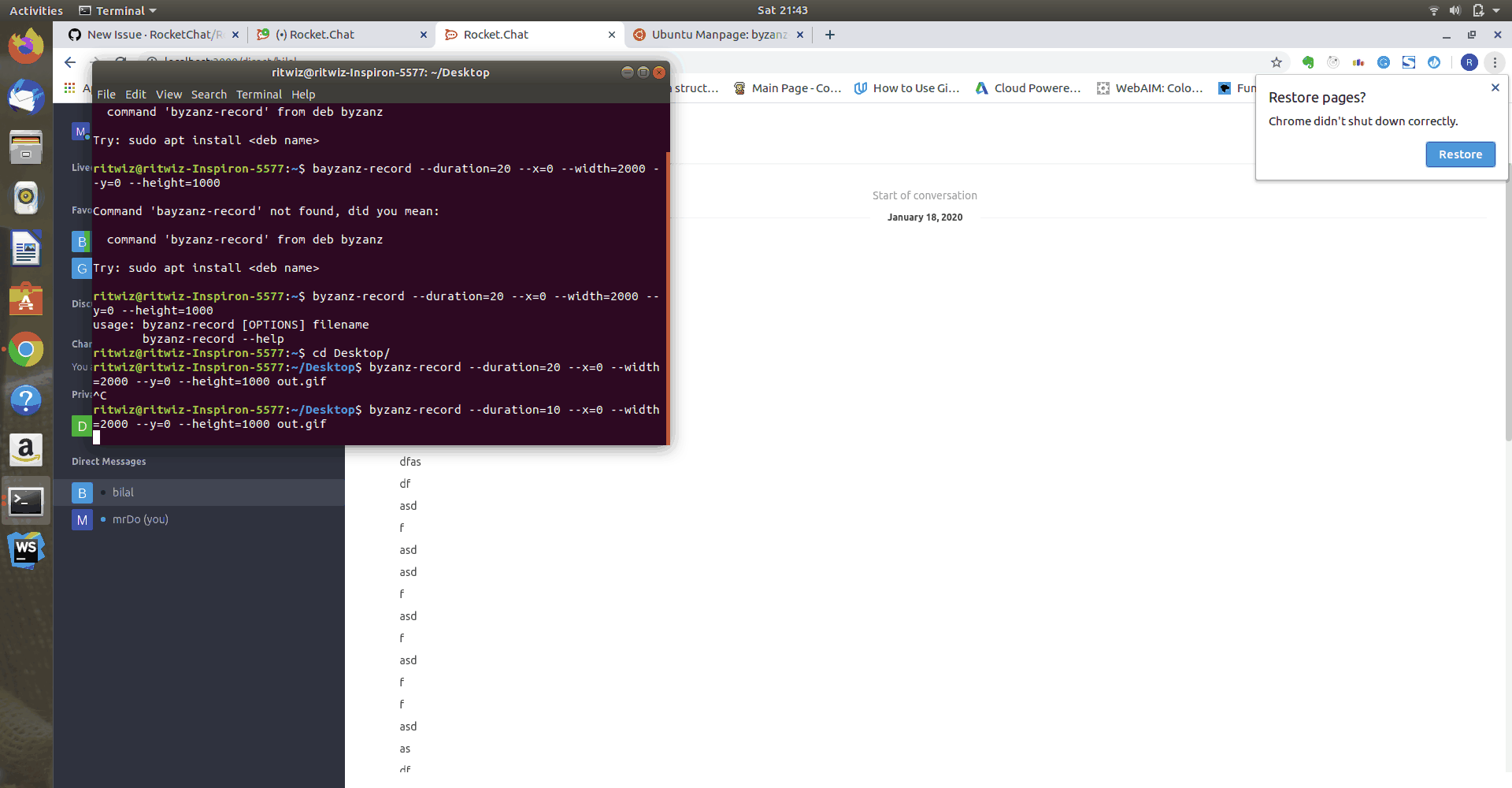Launch WebStorm from the dock

(26, 550)
